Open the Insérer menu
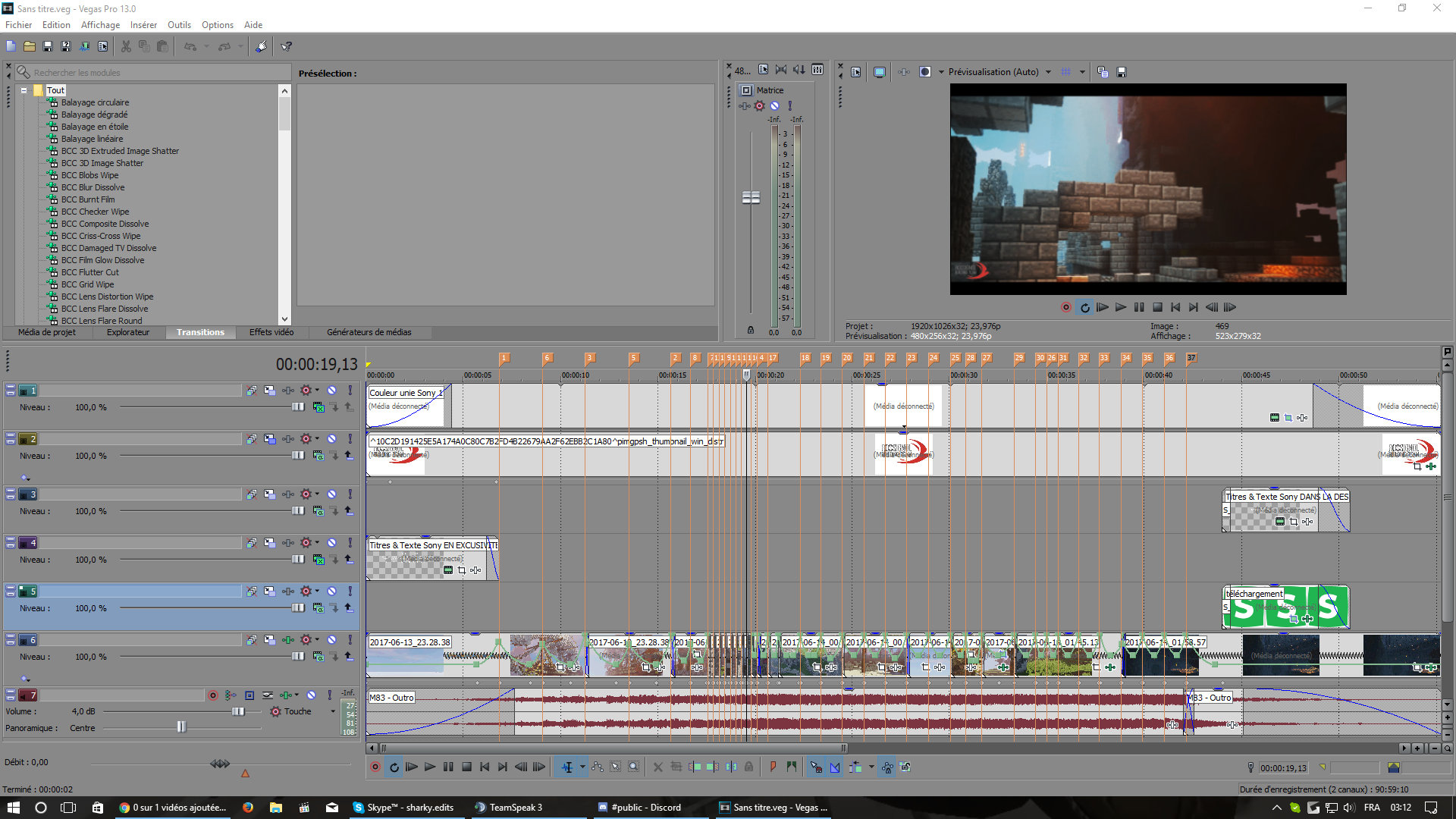The height and width of the screenshot is (819, 1456). [143, 25]
